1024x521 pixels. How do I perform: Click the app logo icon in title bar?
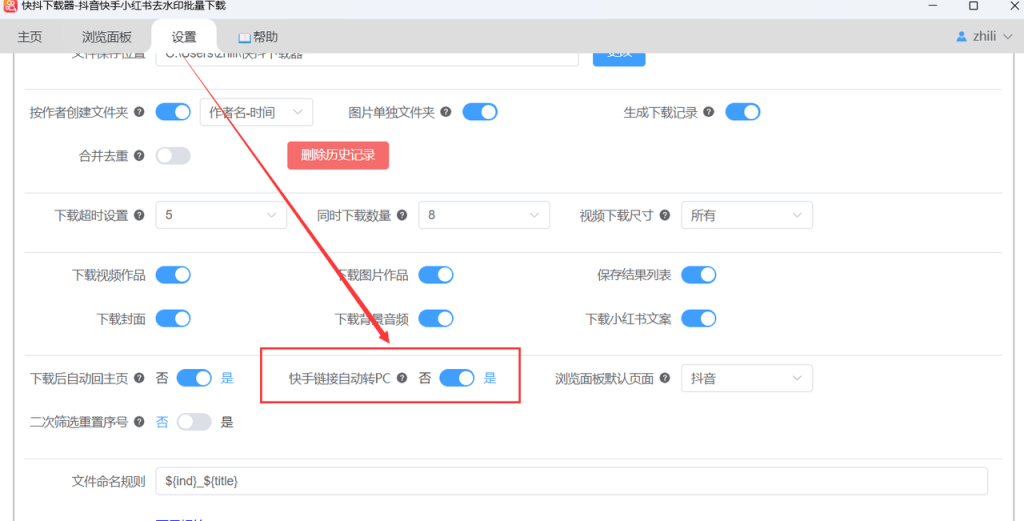[x=10, y=6]
